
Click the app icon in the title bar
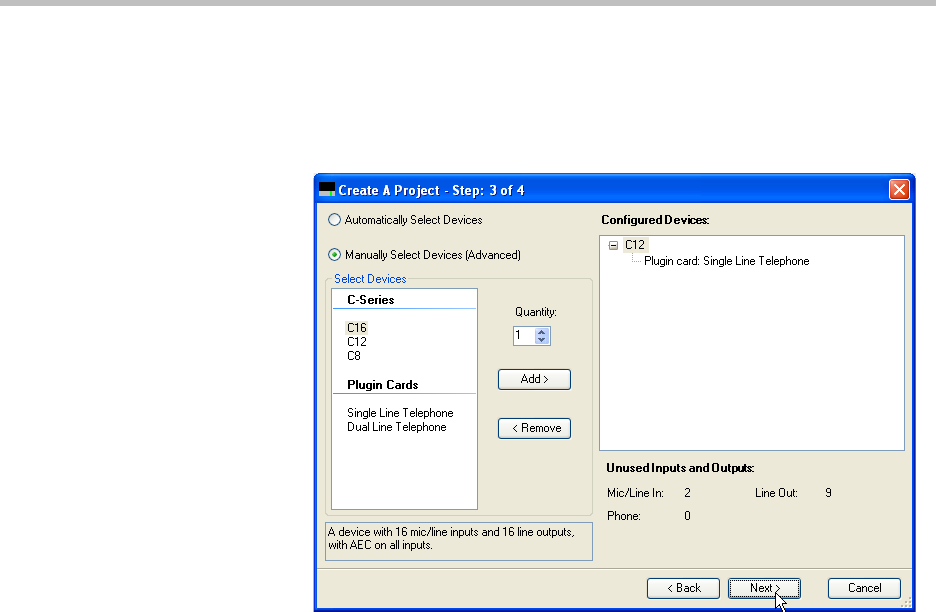coord(327,189)
